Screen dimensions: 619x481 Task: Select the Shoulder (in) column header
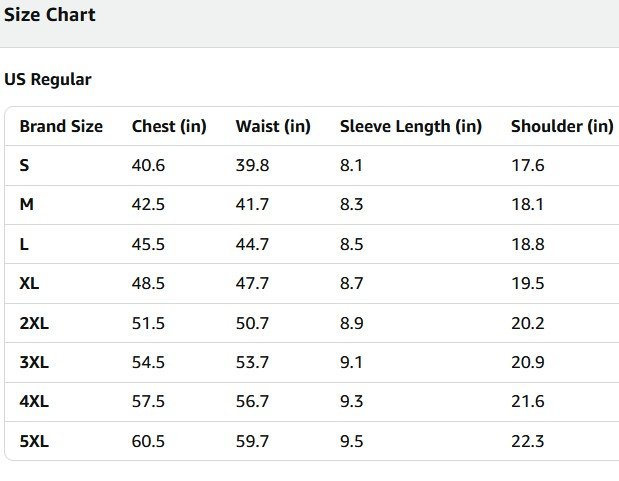(x=562, y=127)
